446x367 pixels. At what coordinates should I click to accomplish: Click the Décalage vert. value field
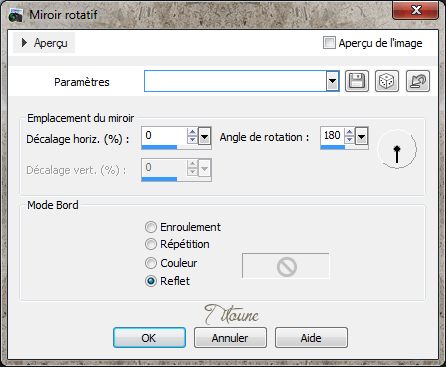click(x=165, y=167)
